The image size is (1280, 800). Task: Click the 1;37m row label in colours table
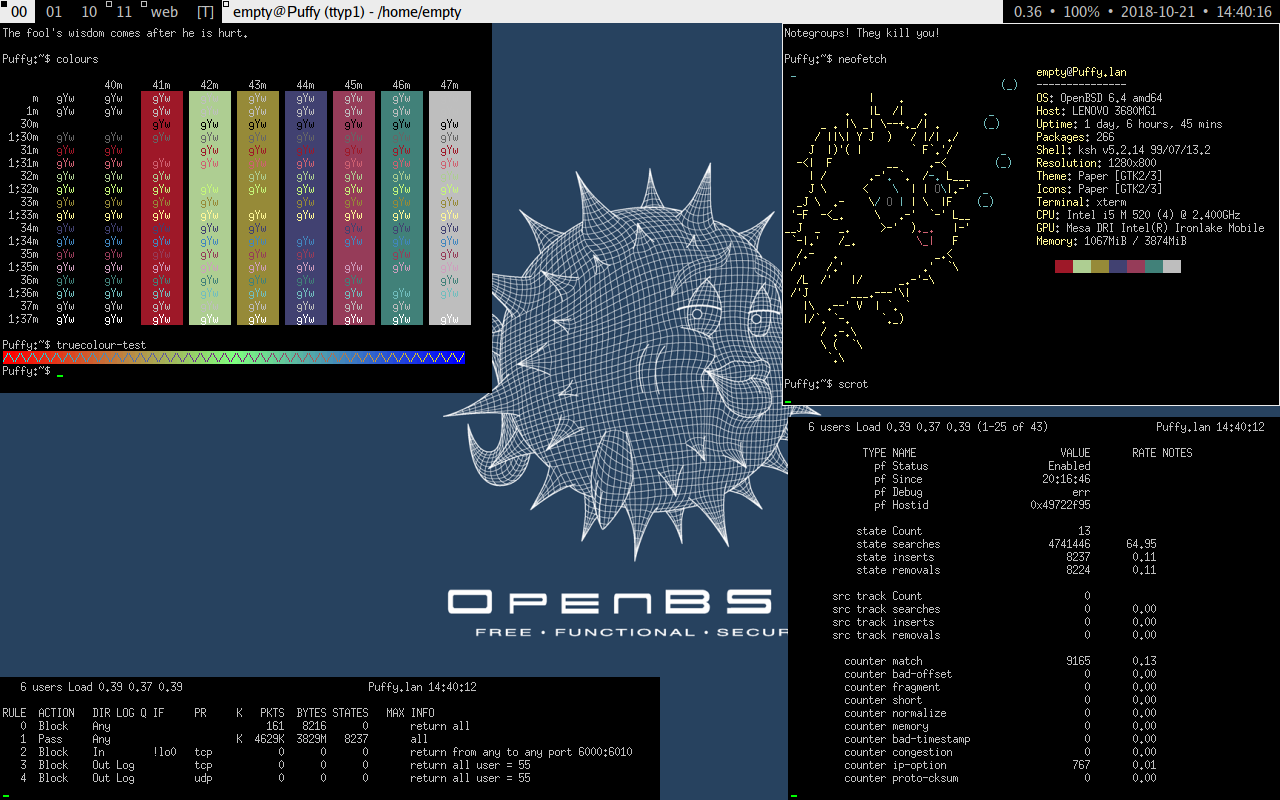click(23, 319)
